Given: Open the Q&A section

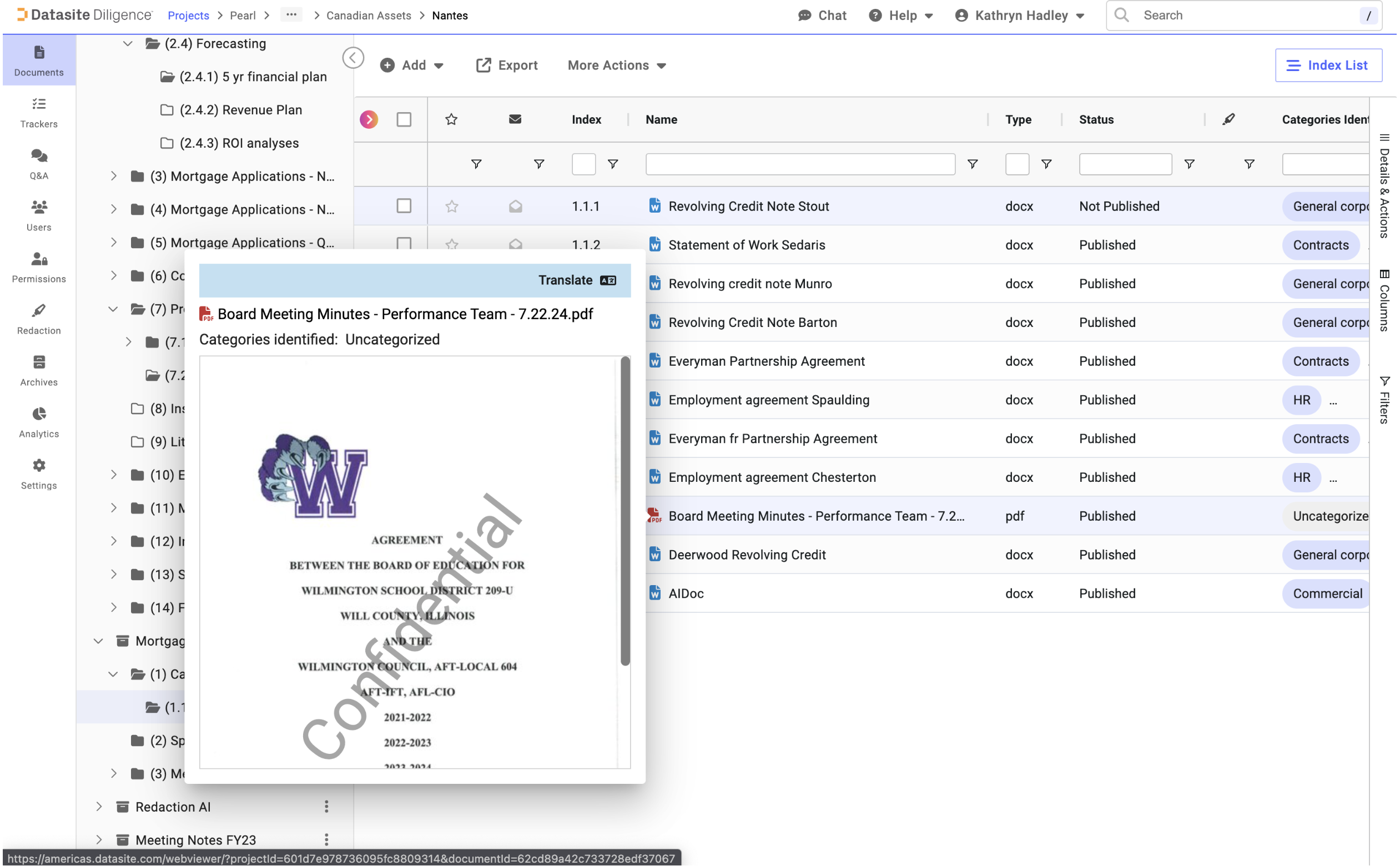Looking at the screenshot, I should (38, 164).
